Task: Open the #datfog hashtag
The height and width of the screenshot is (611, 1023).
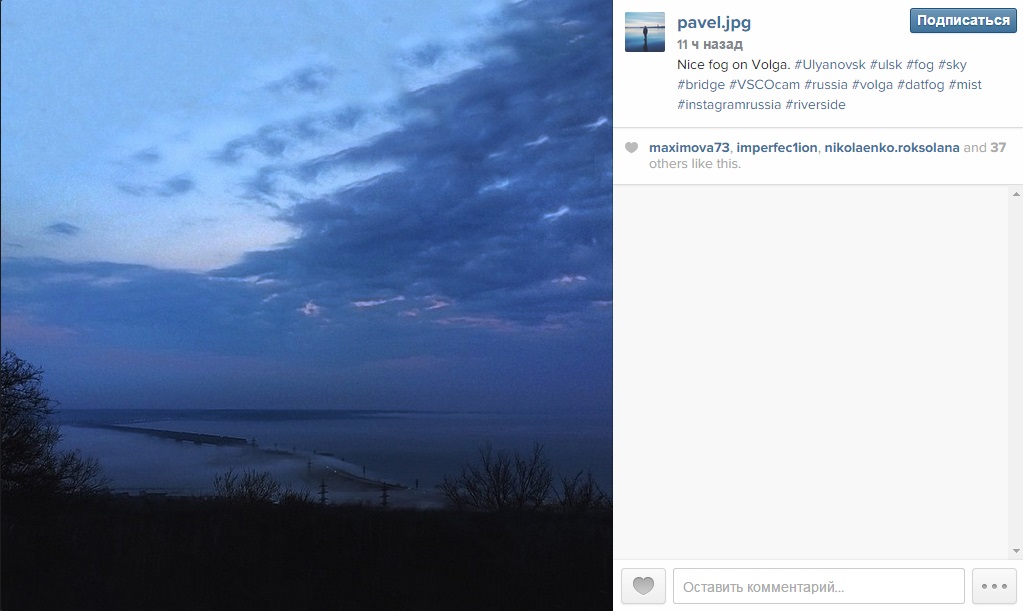Action: coord(921,85)
